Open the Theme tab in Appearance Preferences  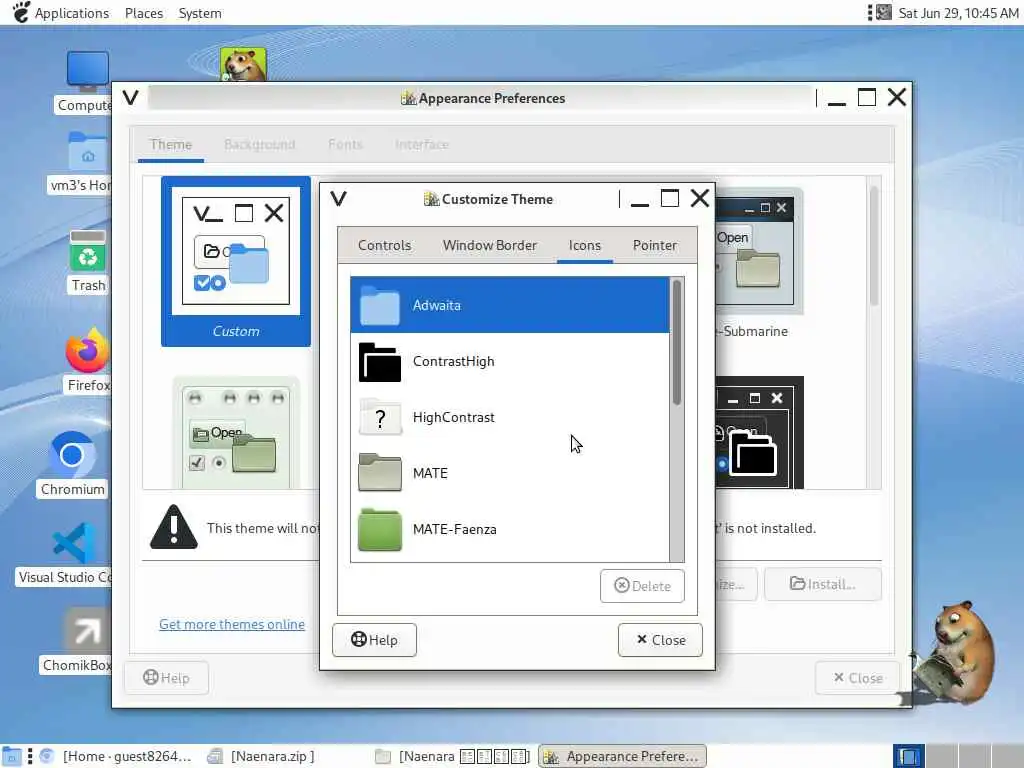tap(170, 144)
